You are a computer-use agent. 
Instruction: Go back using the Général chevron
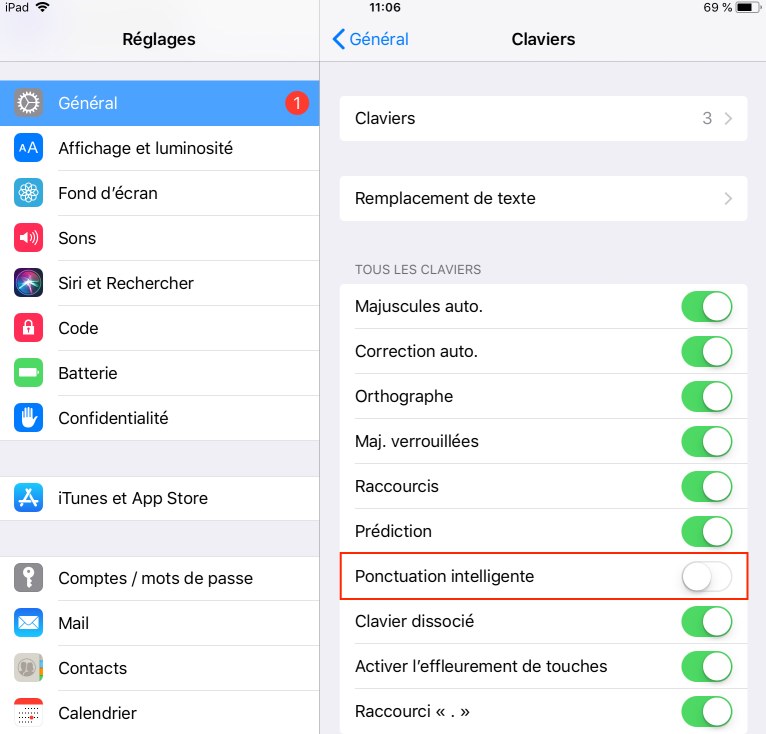point(338,39)
